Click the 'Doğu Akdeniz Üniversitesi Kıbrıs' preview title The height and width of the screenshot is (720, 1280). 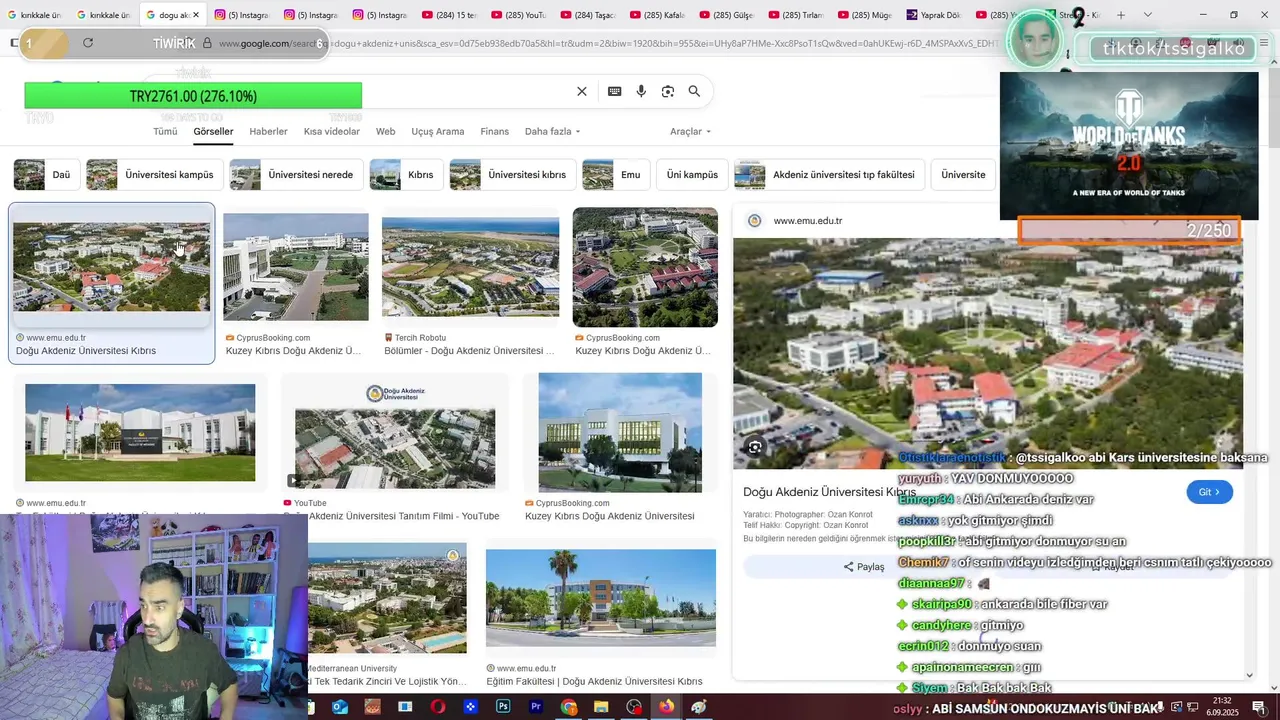[x=829, y=492]
